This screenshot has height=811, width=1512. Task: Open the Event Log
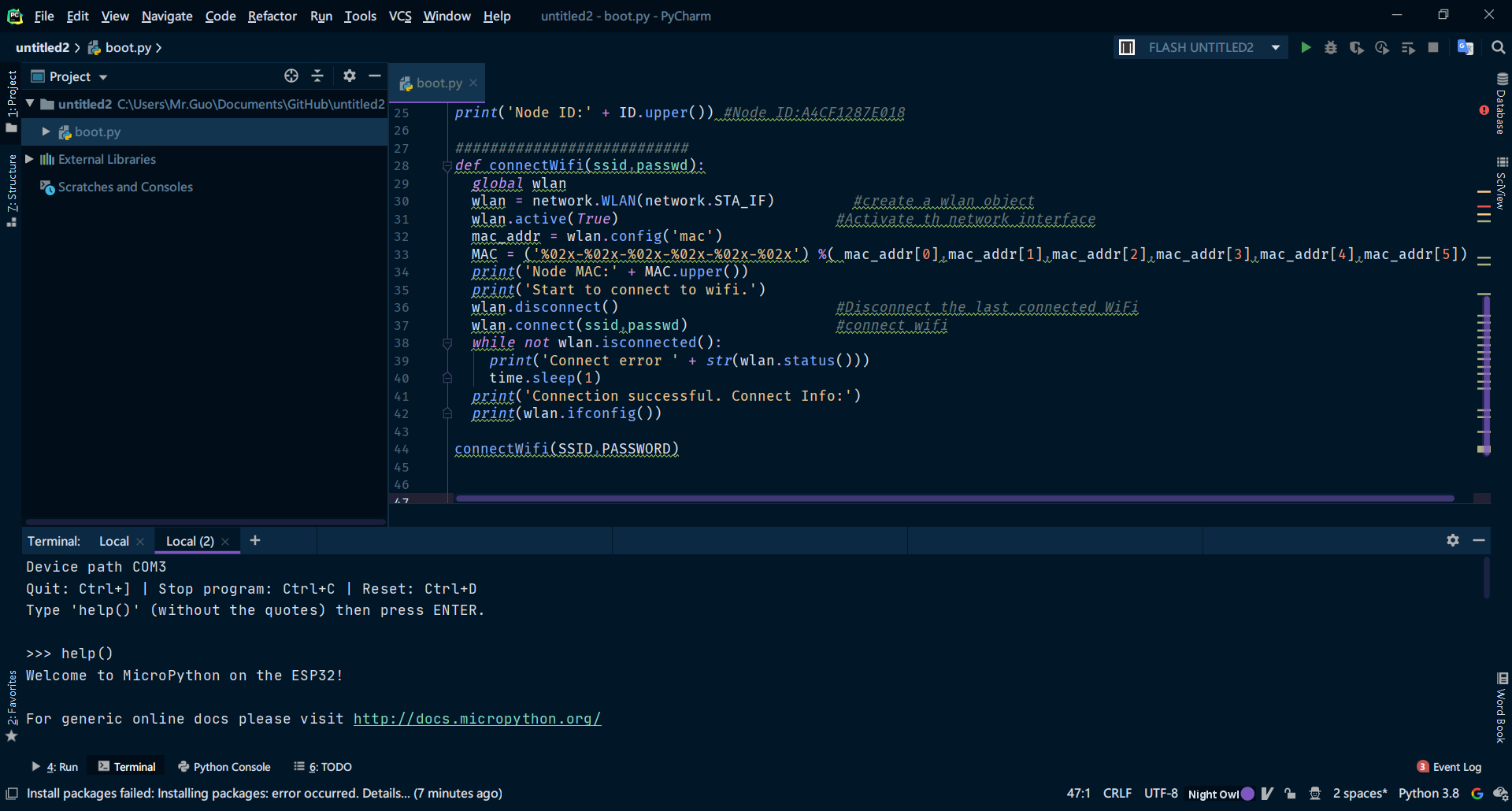pos(1455,766)
